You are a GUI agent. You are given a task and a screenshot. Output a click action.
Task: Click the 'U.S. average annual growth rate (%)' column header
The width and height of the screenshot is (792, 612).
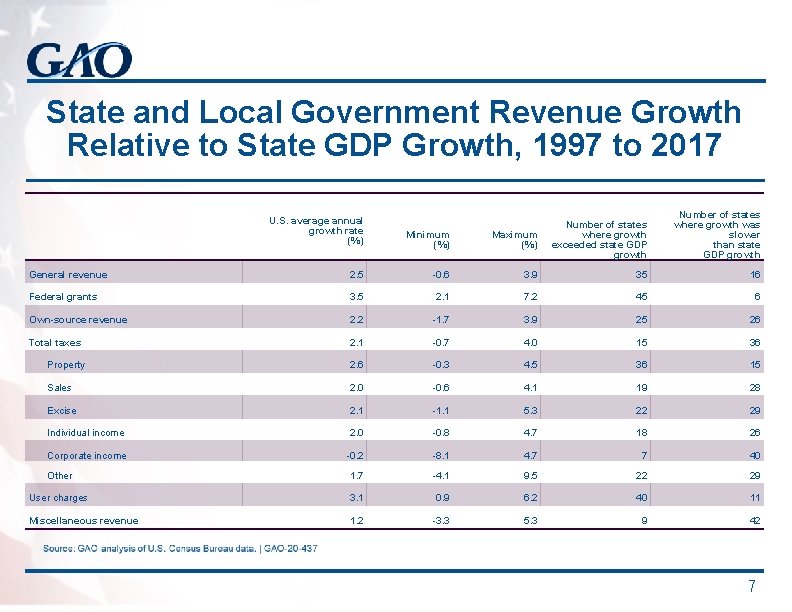316,231
